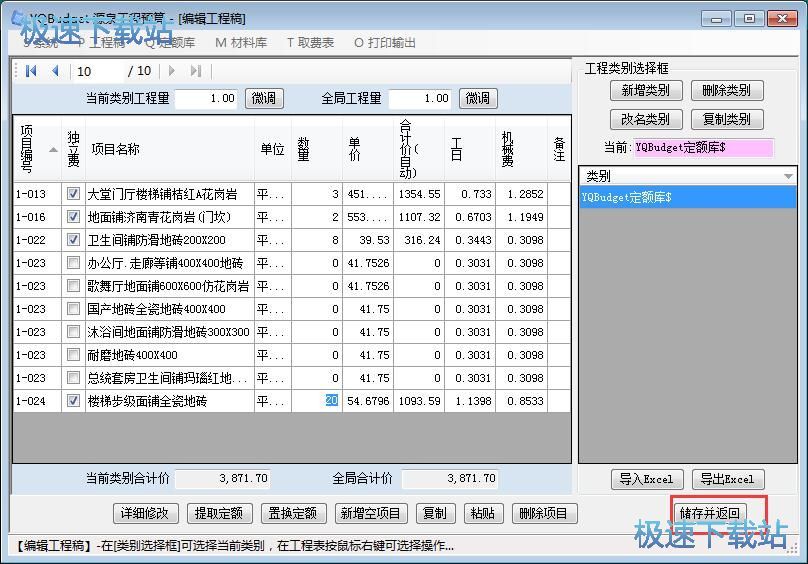This screenshot has height=564, width=808.
Task: Click 储存并返回 button
Action: click(x=710, y=513)
